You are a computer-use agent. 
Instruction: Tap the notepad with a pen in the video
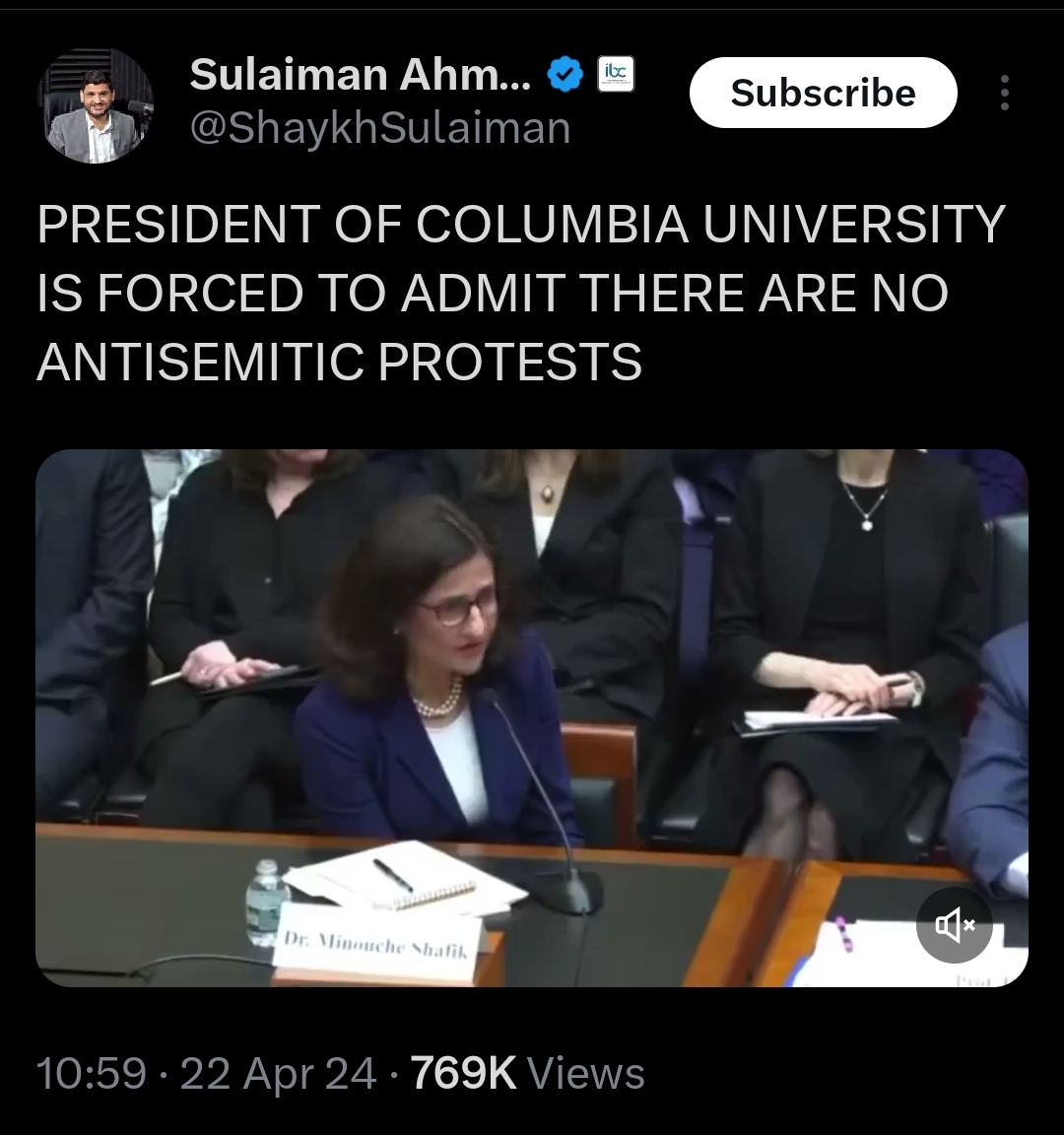coord(405,877)
